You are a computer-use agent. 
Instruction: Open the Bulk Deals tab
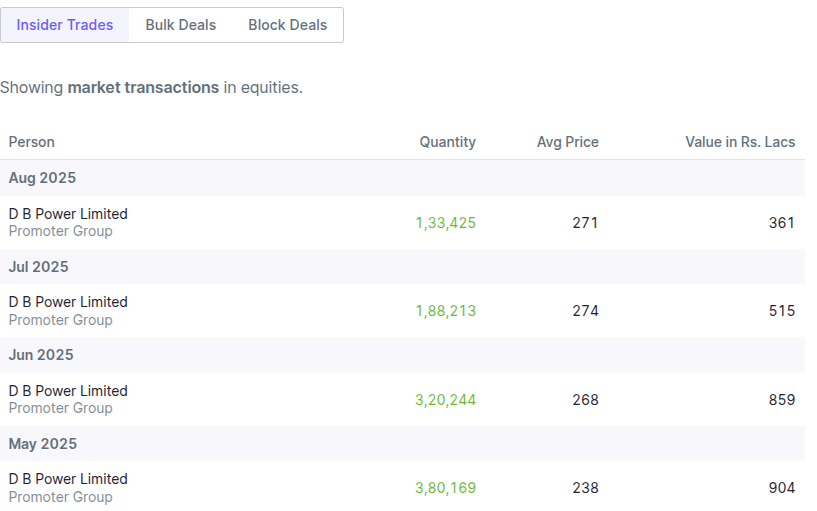click(181, 25)
